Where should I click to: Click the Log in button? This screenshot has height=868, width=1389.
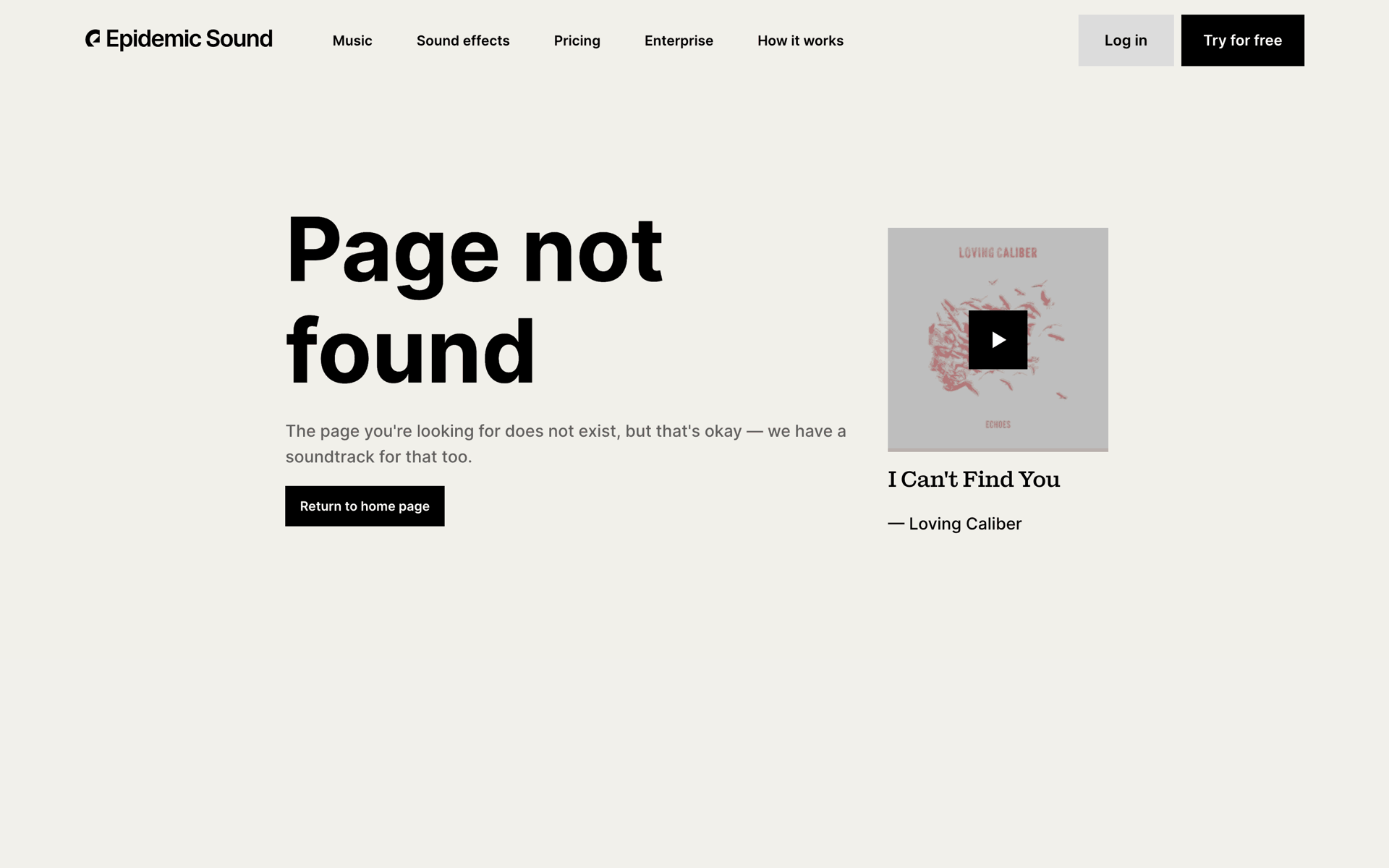pos(1126,41)
